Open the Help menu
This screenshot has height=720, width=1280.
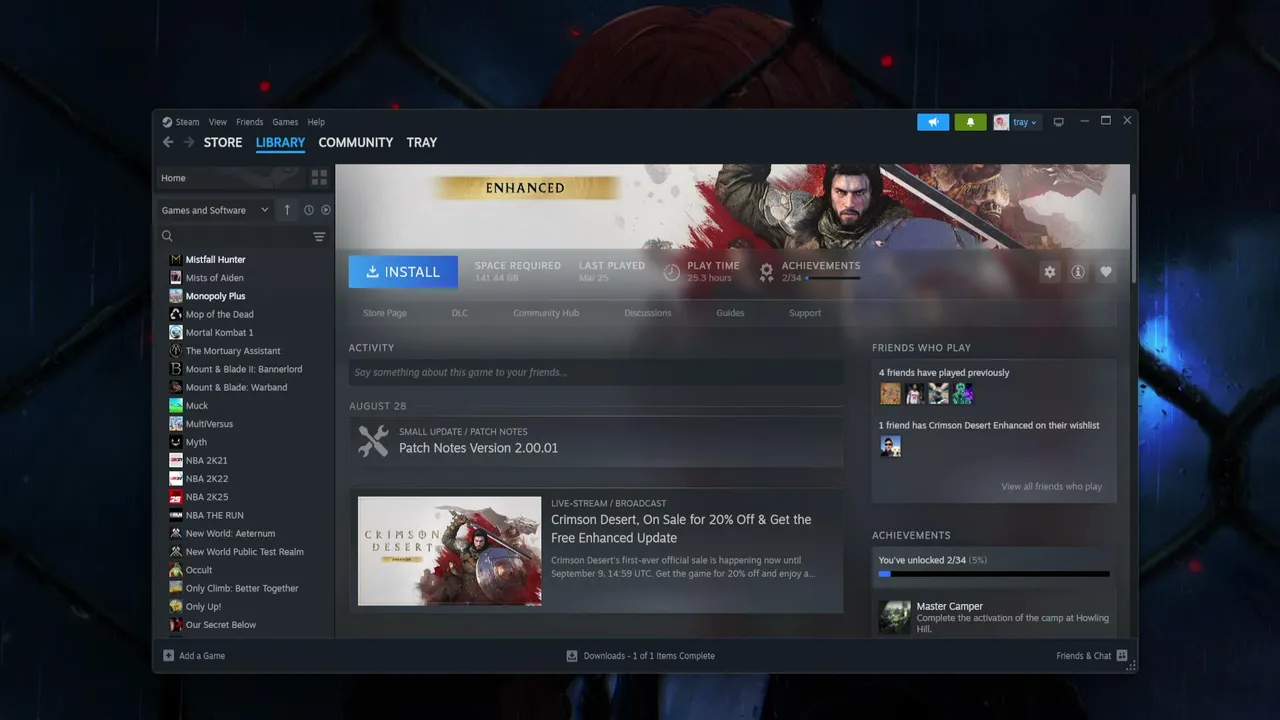(x=316, y=122)
